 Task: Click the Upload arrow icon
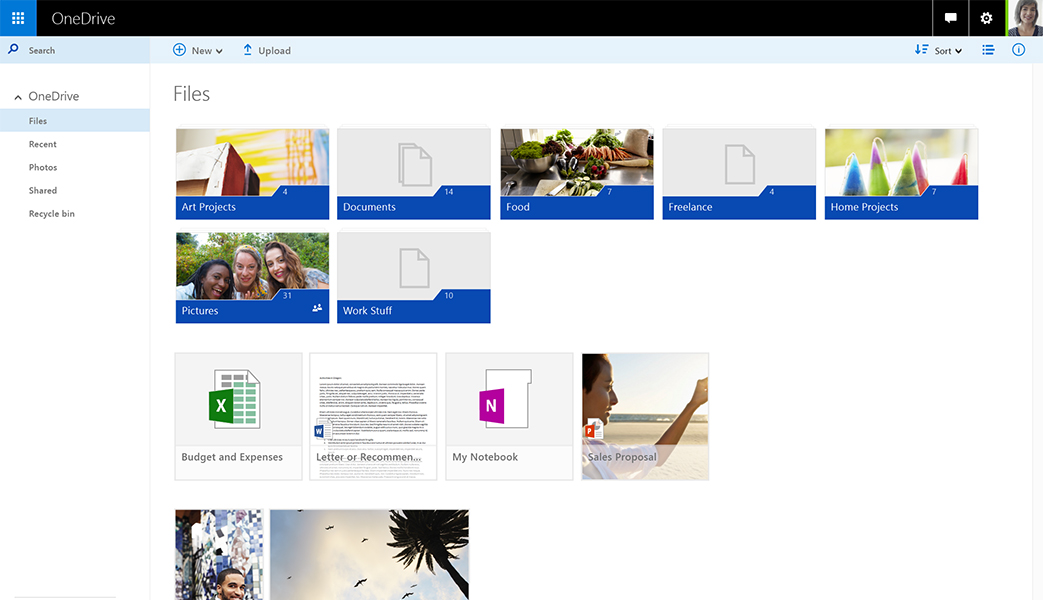248,50
